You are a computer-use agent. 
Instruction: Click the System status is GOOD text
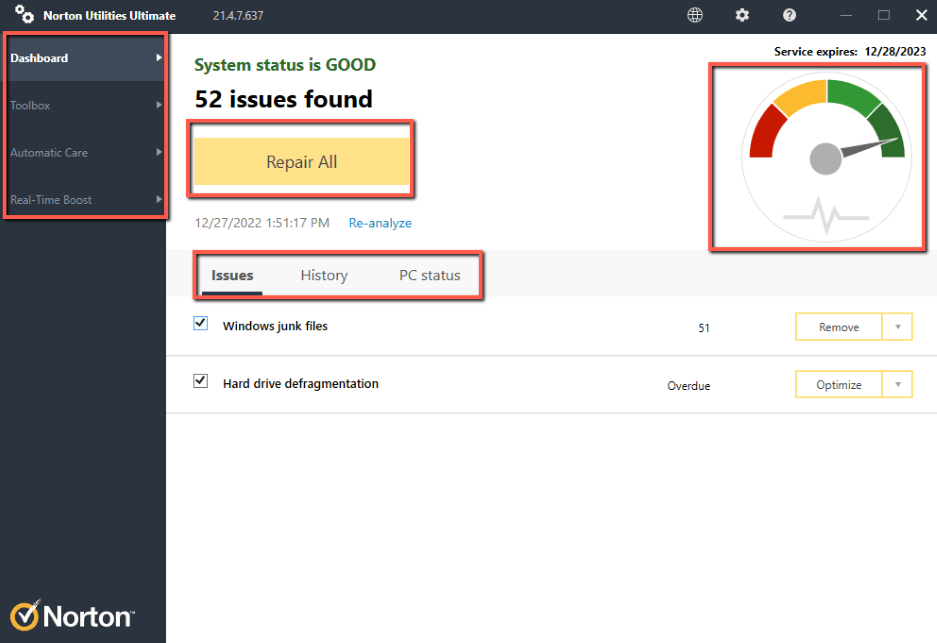coord(285,65)
